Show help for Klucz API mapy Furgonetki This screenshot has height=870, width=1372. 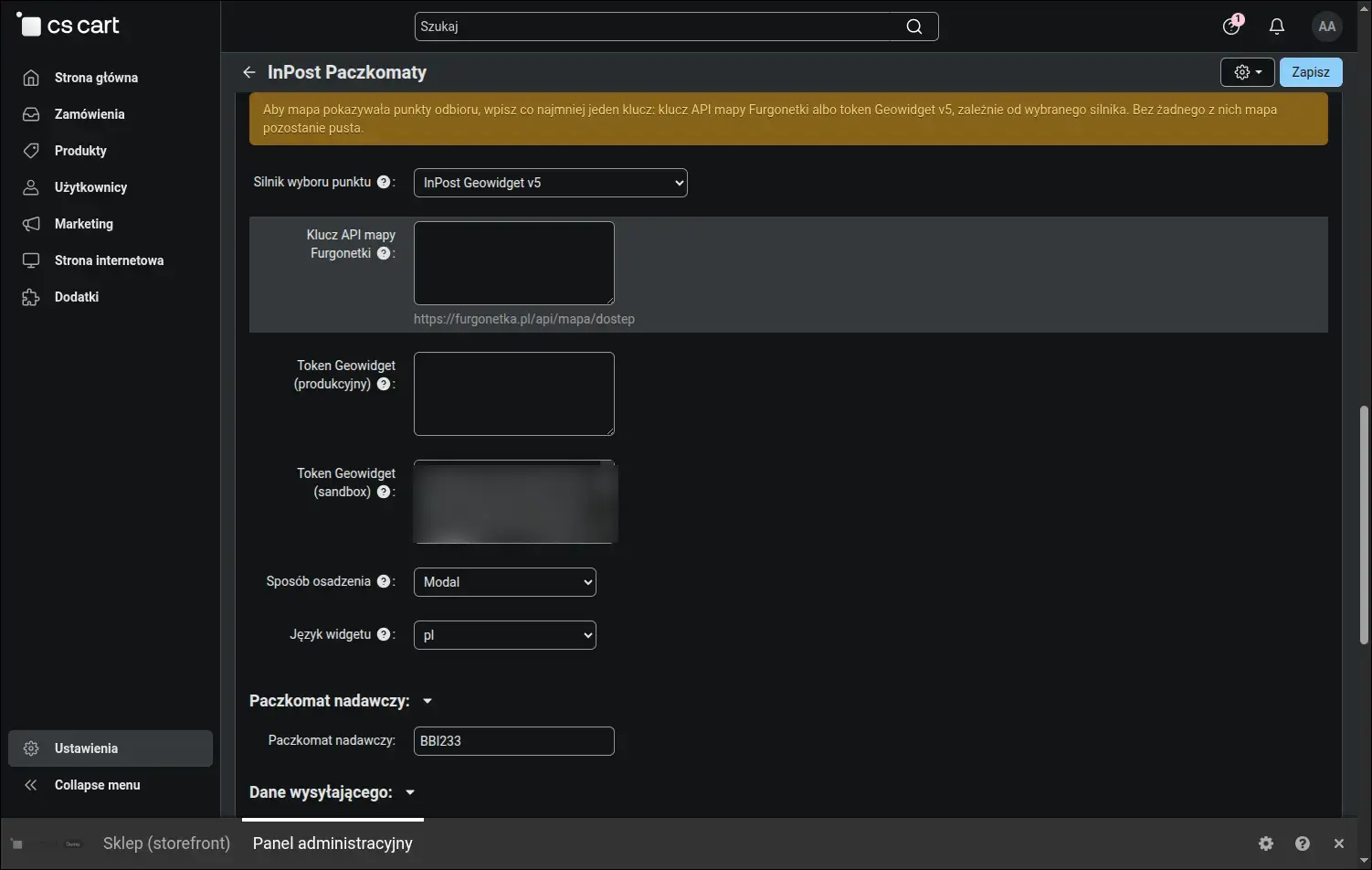point(384,253)
